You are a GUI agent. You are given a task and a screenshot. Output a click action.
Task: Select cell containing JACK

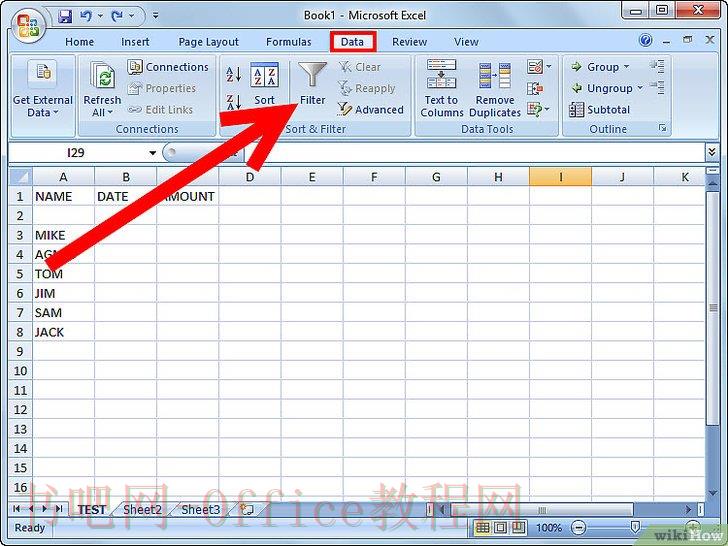click(x=64, y=332)
